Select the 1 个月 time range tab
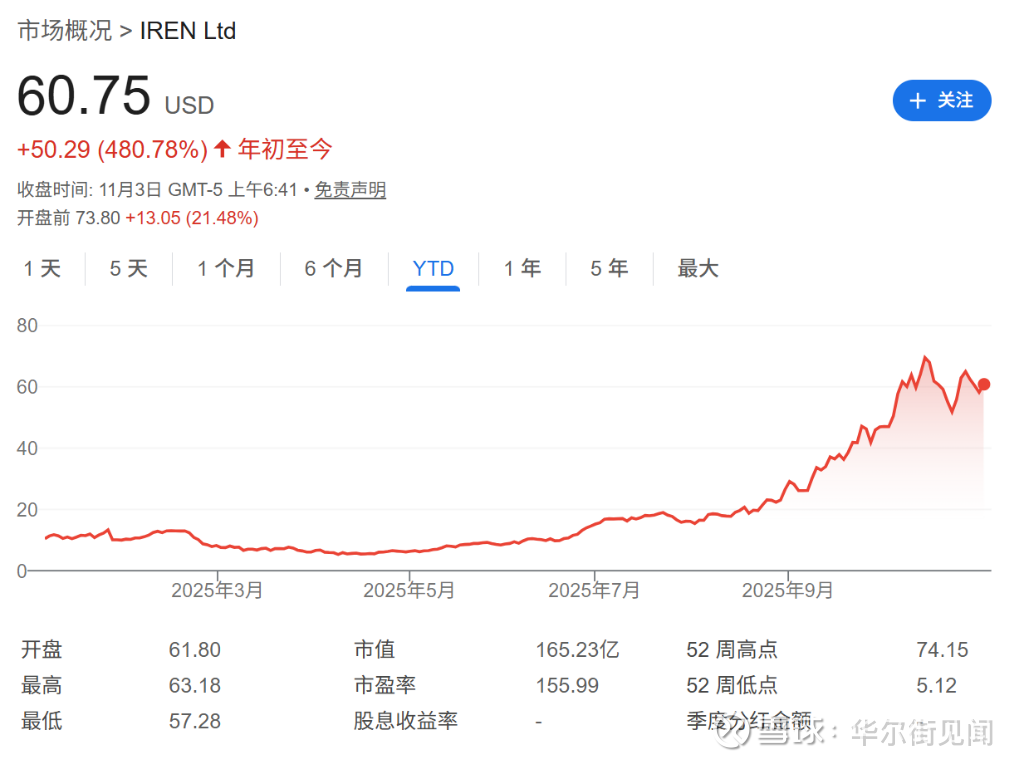1024x764 pixels. pos(226,268)
